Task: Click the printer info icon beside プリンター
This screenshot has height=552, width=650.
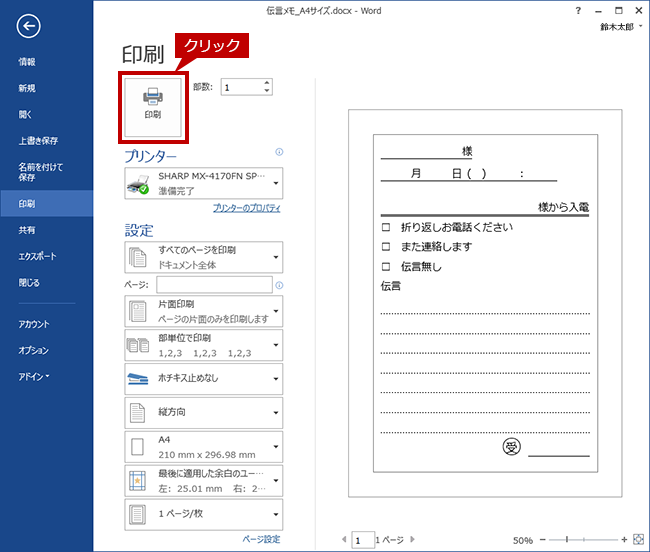Action: coord(279,152)
